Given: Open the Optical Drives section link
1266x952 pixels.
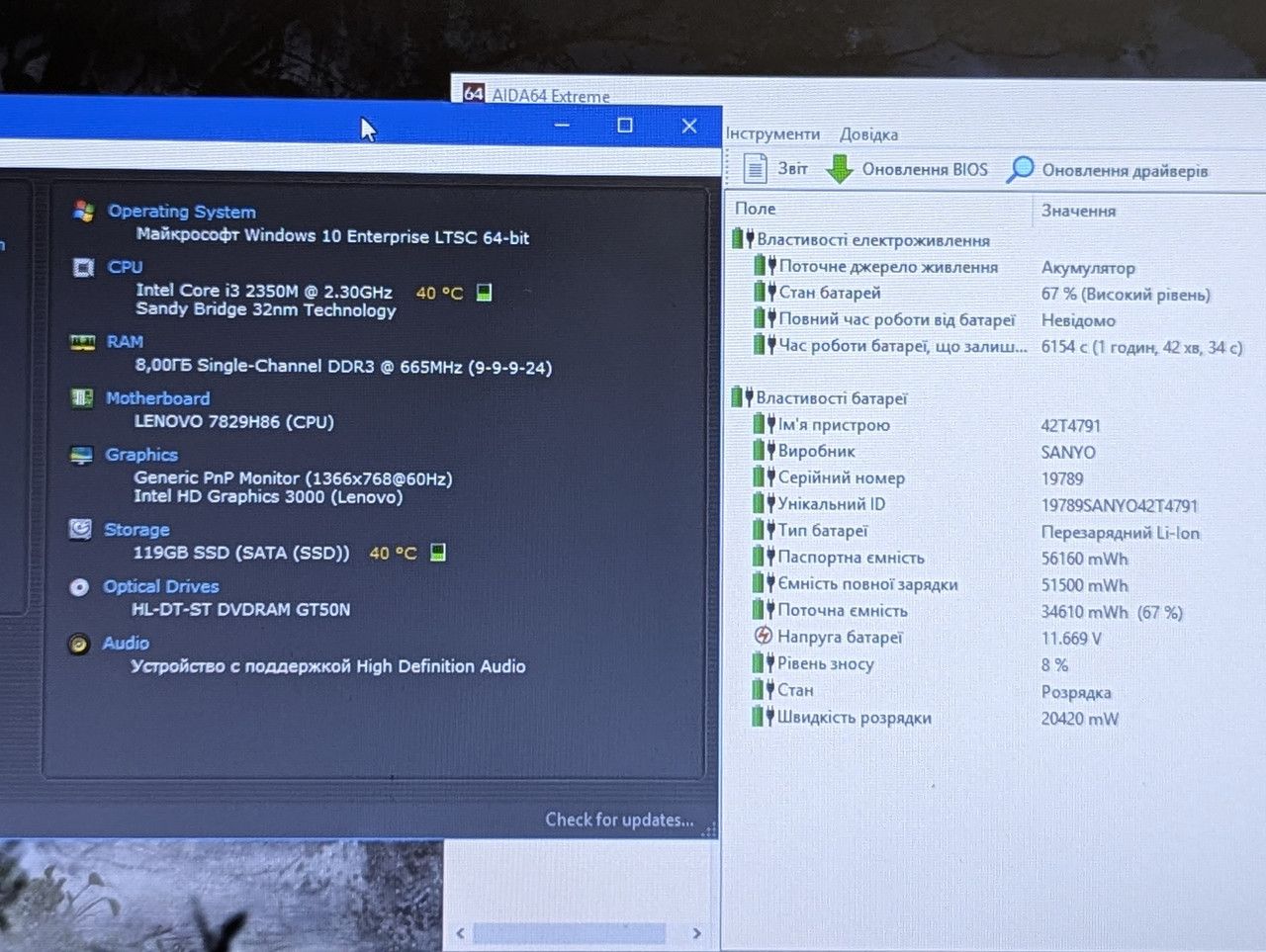Looking at the screenshot, I should click(x=161, y=586).
